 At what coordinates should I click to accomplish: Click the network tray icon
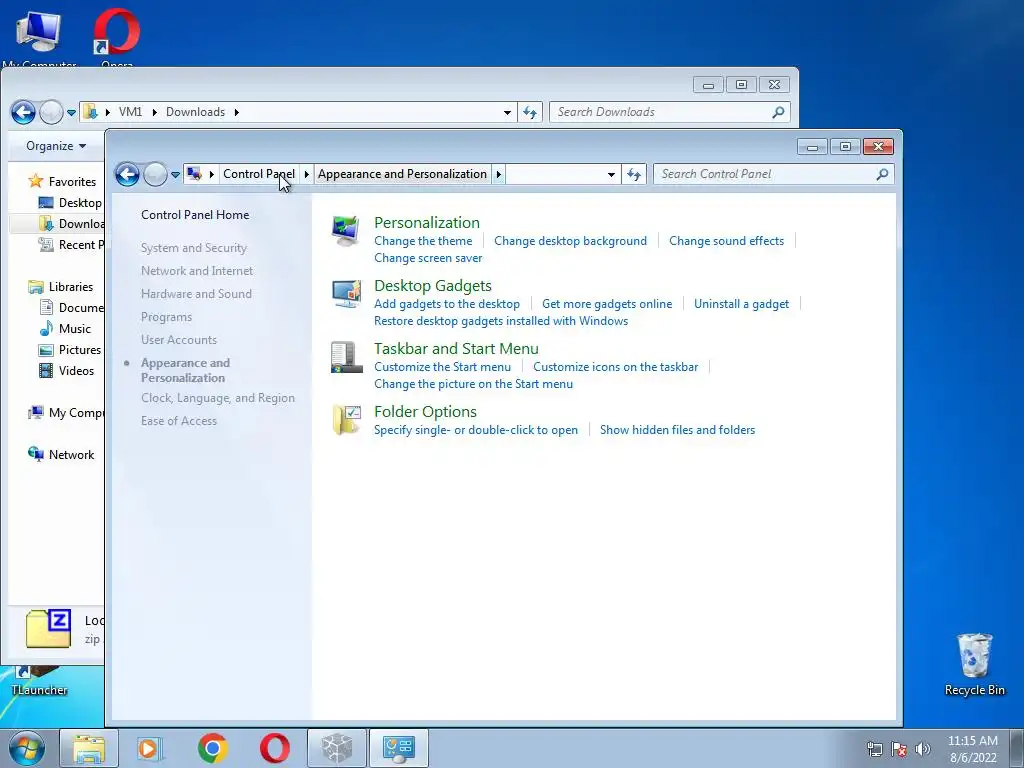(874, 749)
